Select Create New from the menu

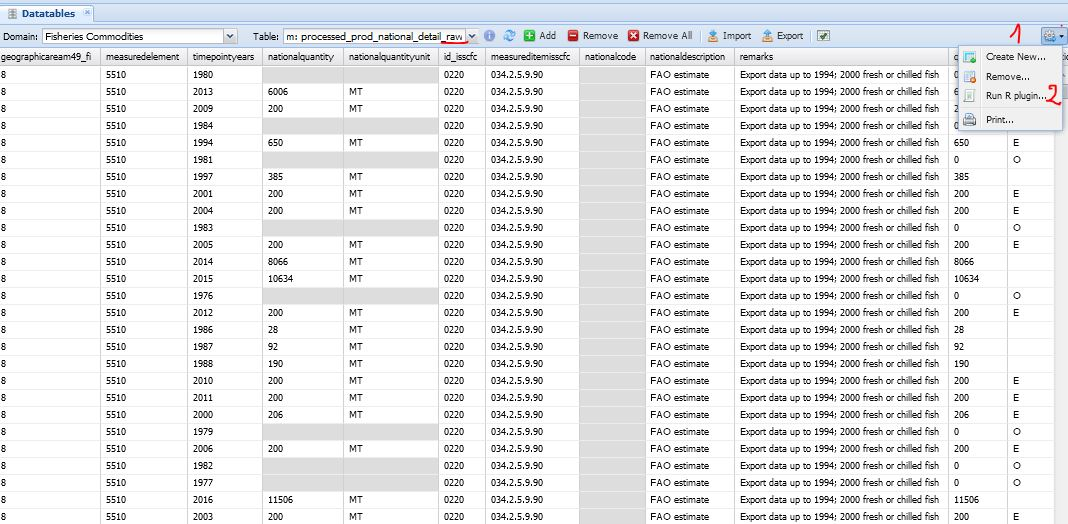[x=1014, y=57]
